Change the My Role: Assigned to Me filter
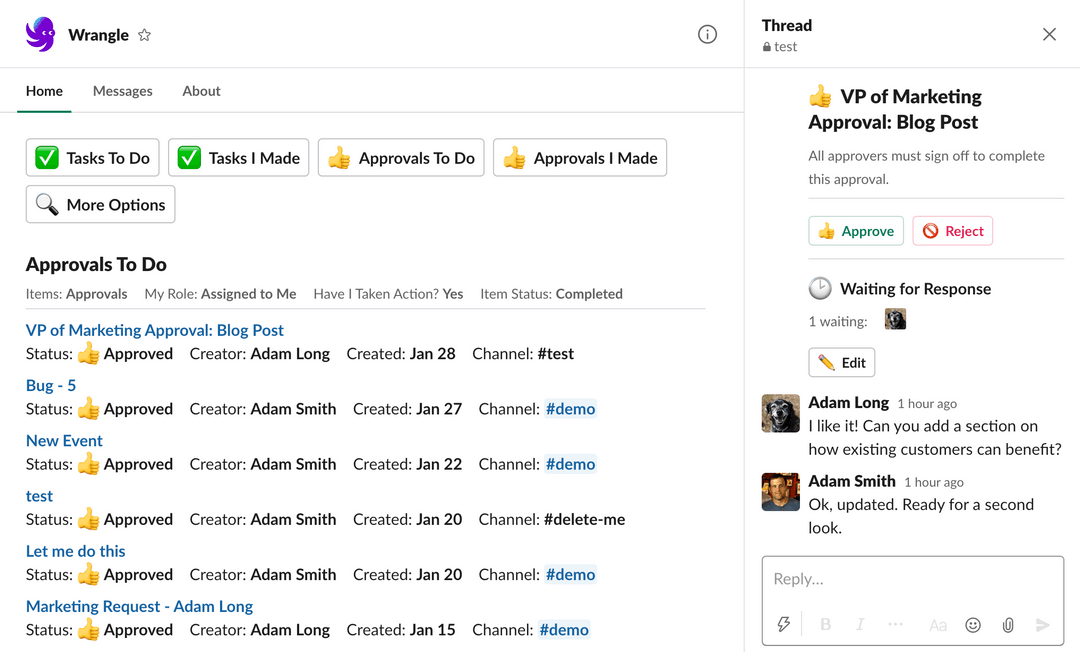 click(219, 293)
